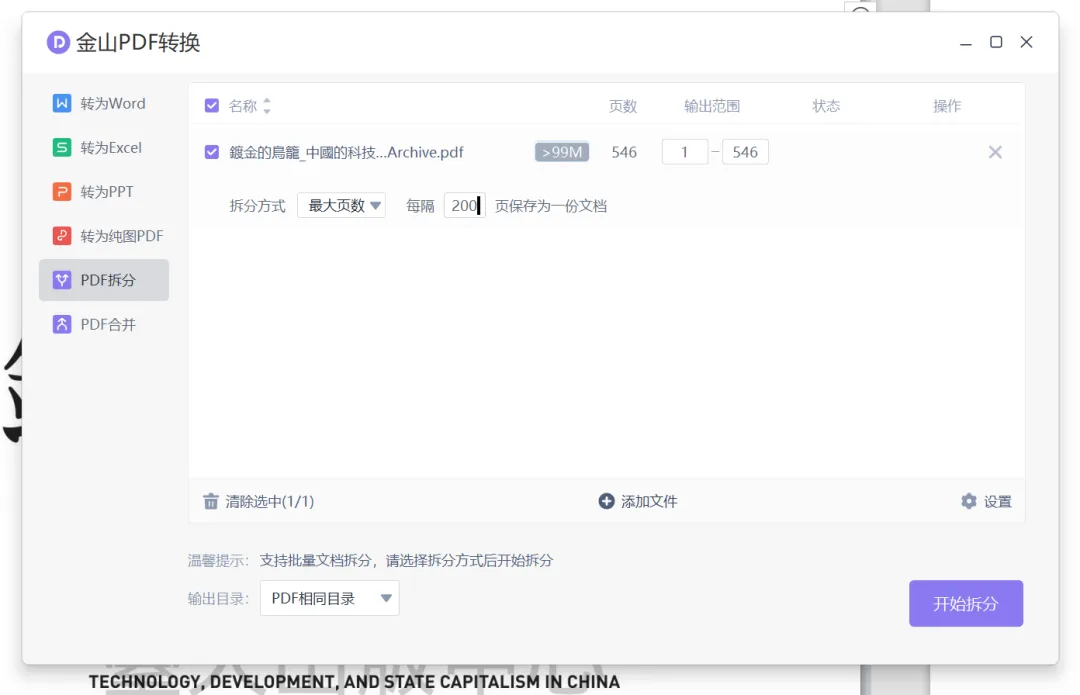
Task: Click the trash icon beside 清除选中
Action: 211,501
